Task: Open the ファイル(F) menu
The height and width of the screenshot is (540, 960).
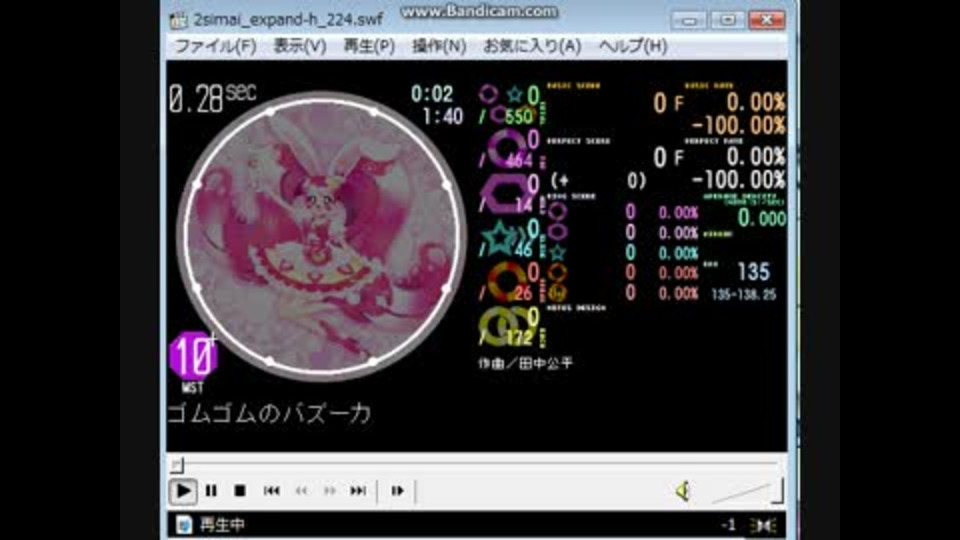Action: coord(215,46)
